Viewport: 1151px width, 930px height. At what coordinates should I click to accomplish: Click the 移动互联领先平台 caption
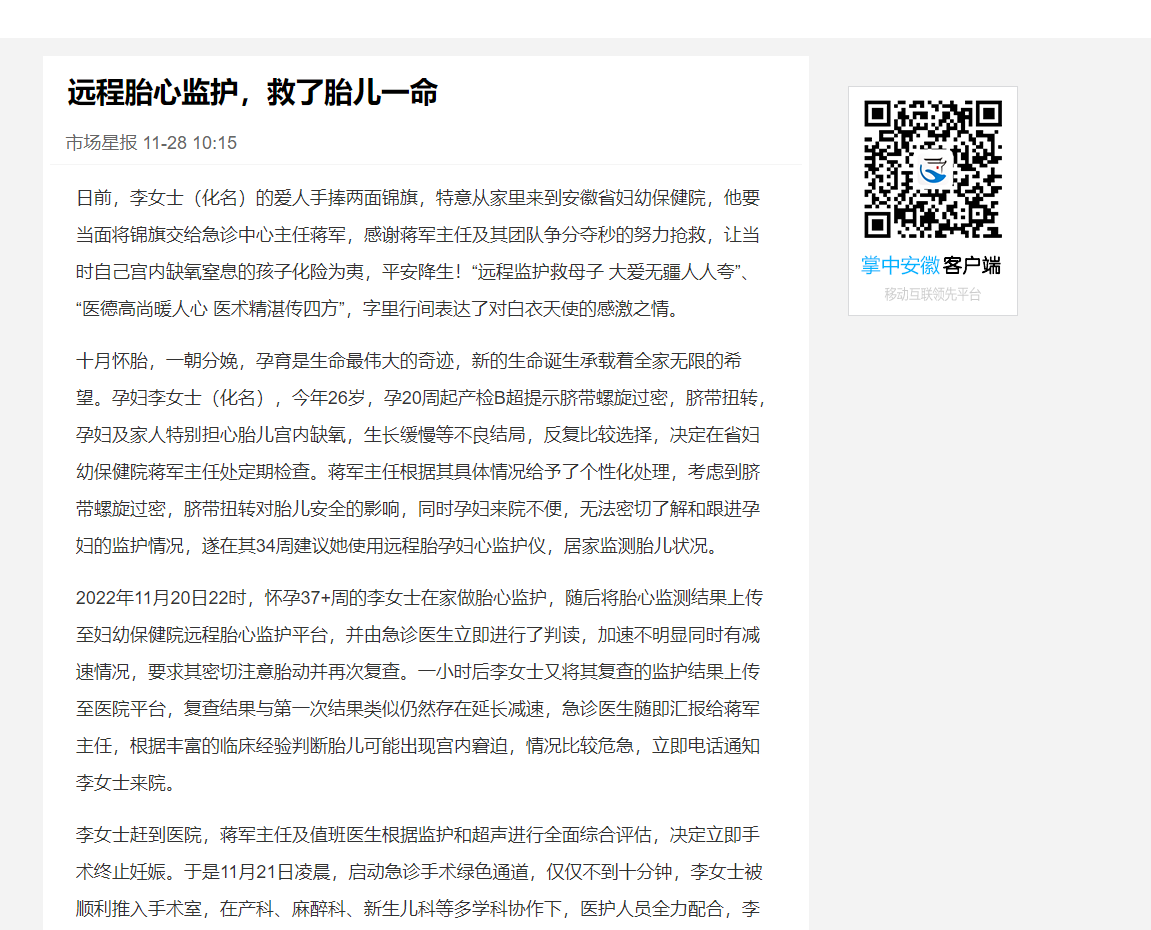click(x=932, y=294)
